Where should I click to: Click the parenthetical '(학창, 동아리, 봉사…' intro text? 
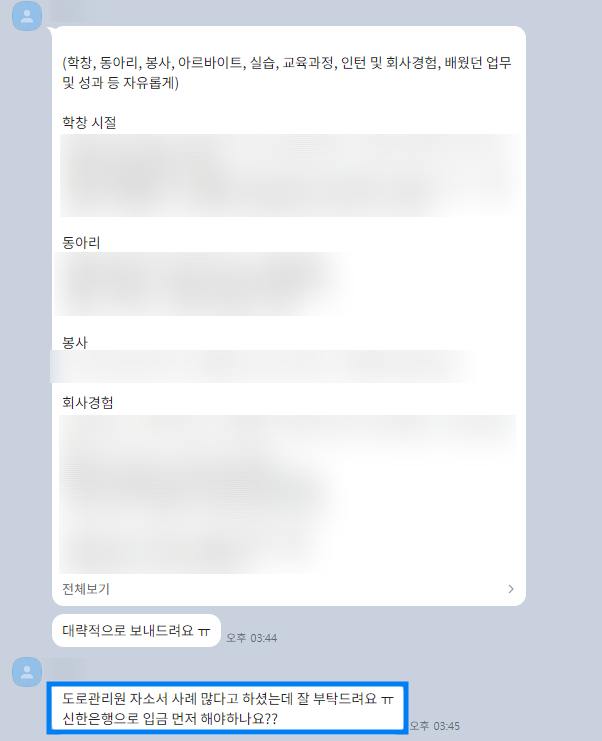tap(287, 72)
